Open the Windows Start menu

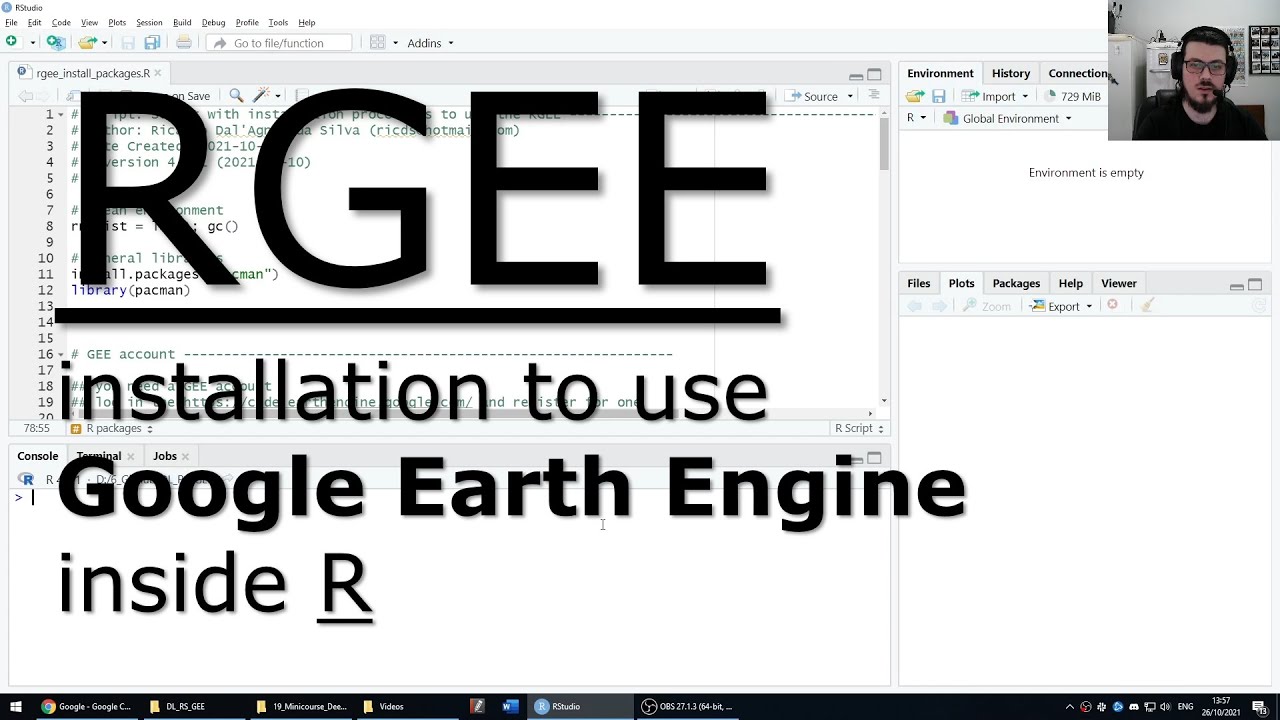point(16,706)
